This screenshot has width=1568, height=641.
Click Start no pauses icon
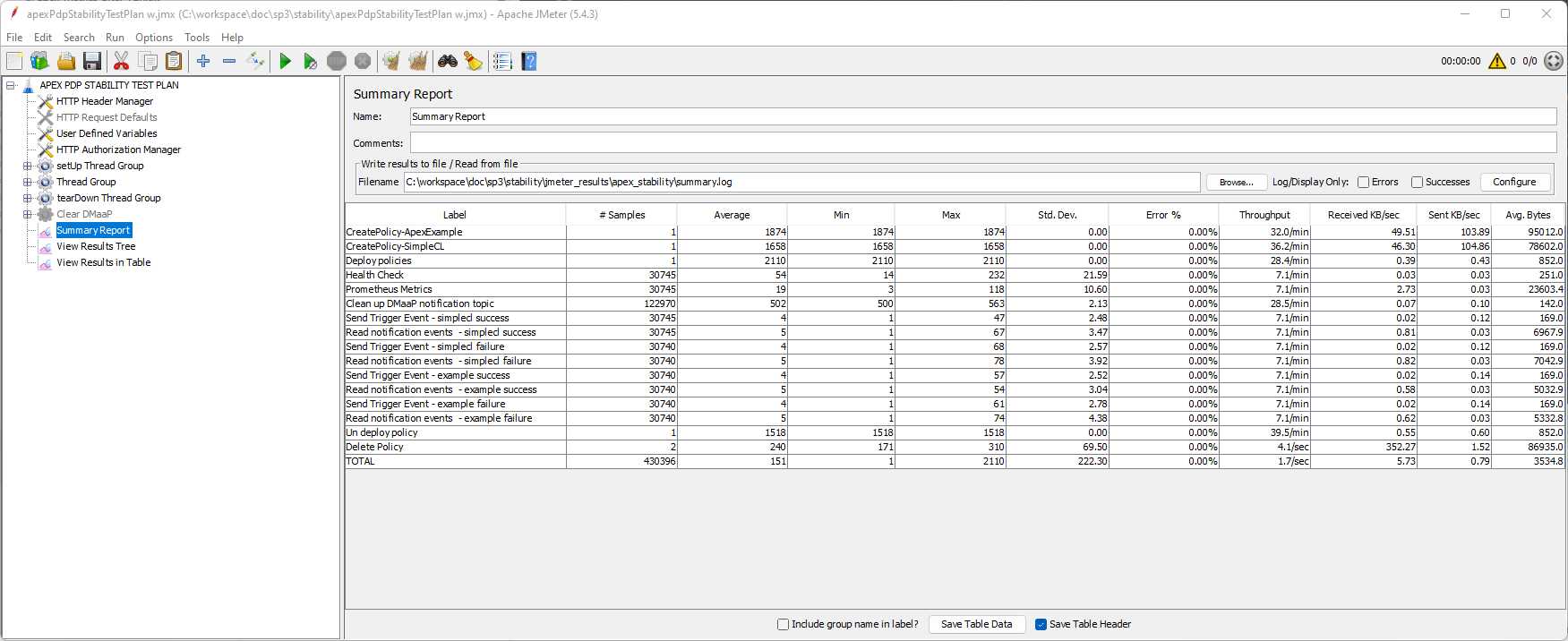pos(310,61)
